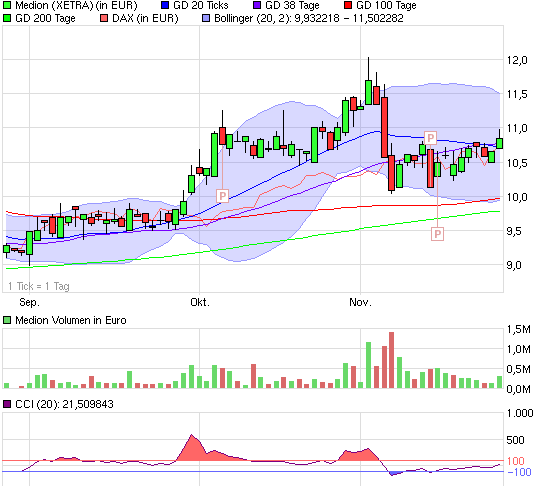Click the tallest red volume bar in November
The height and width of the screenshot is (486, 544).
pyautogui.click(x=391, y=360)
